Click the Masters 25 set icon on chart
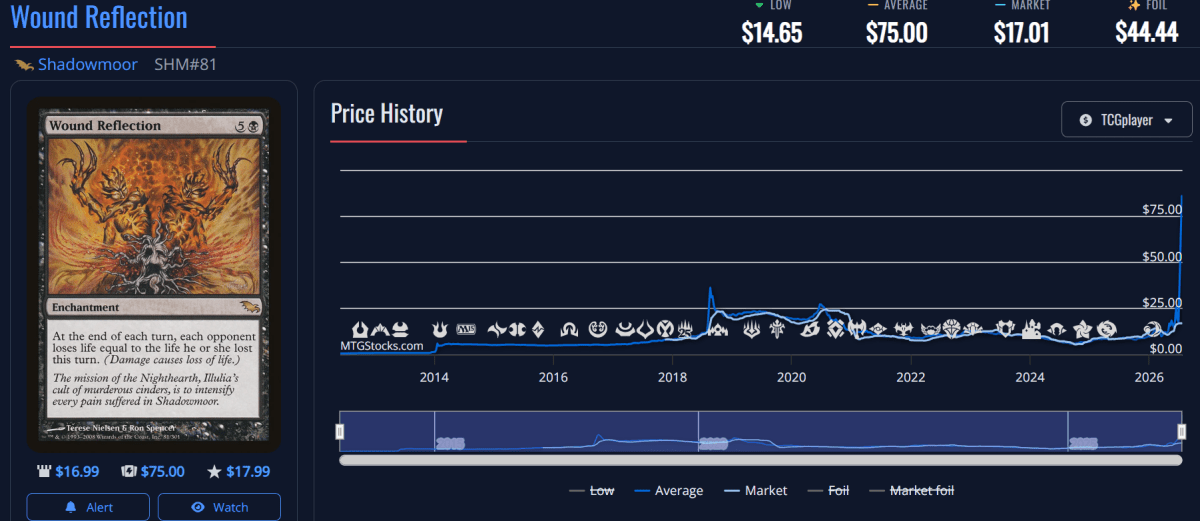Image resolution: width=1200 pixels, height=521 pixels. 685,329
